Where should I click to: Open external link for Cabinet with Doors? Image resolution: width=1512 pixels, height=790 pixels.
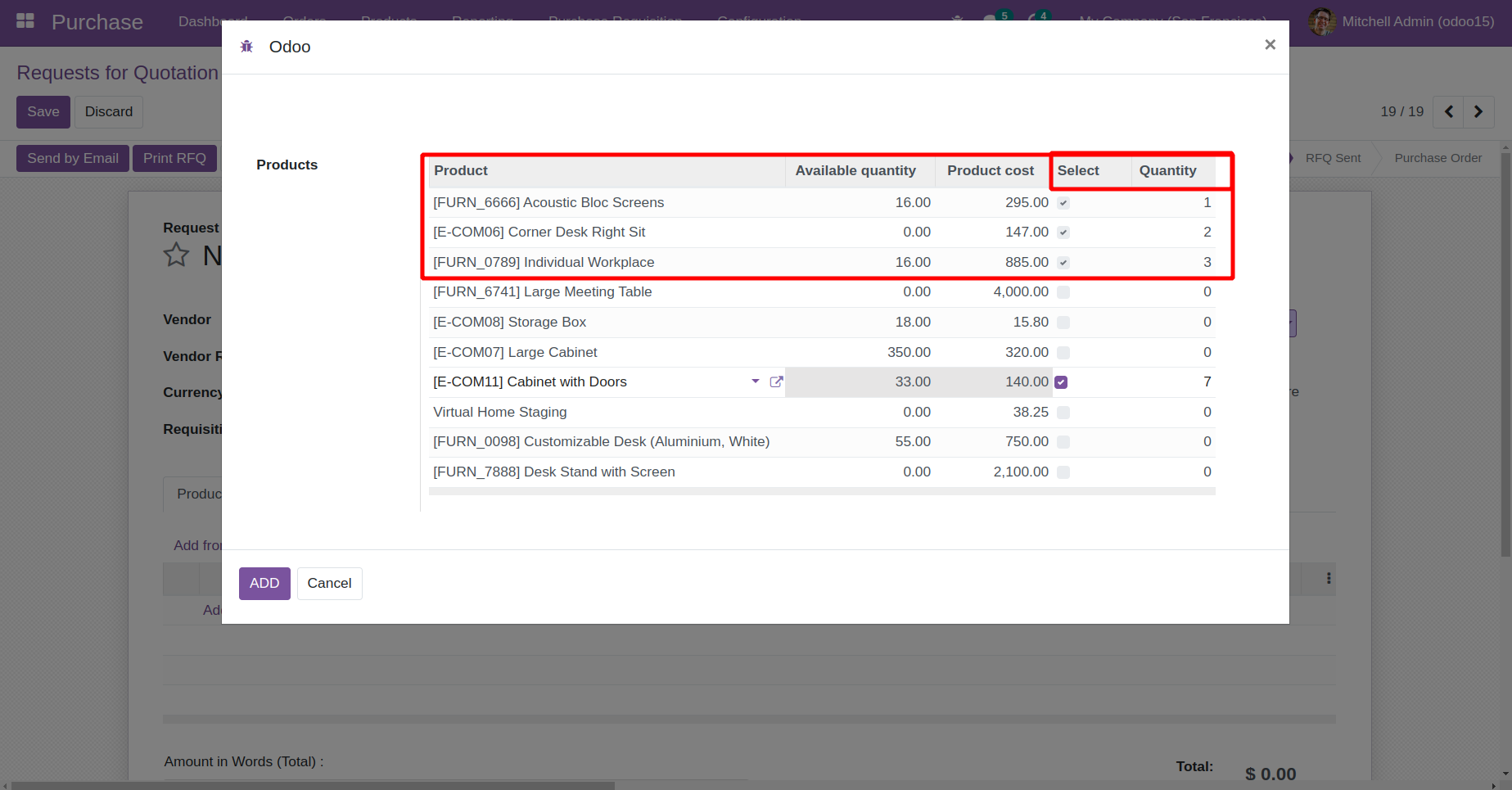click(776, 381)
